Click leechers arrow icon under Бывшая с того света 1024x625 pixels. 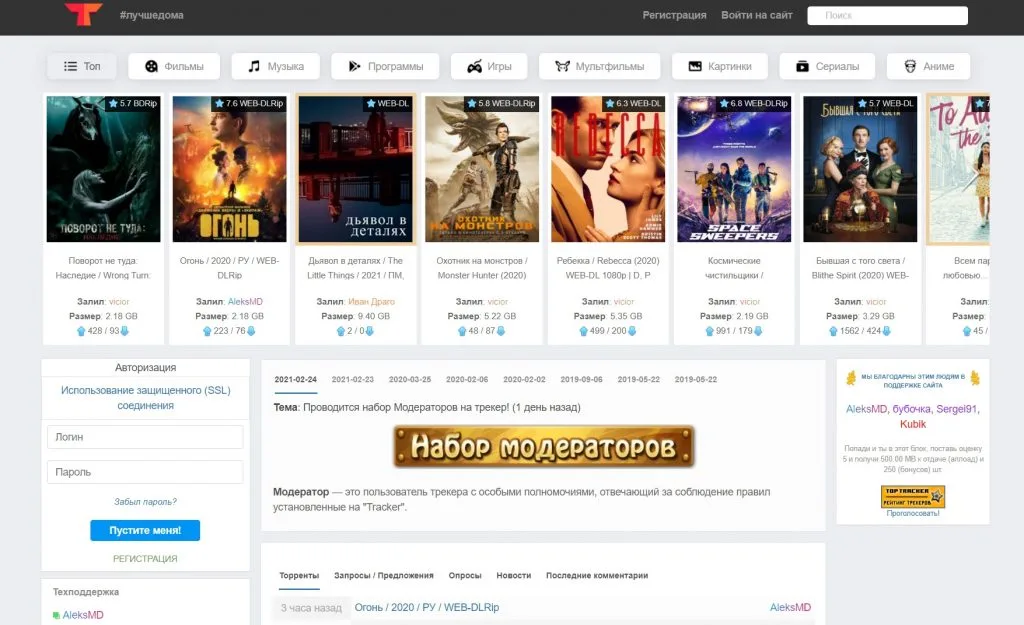886,331
